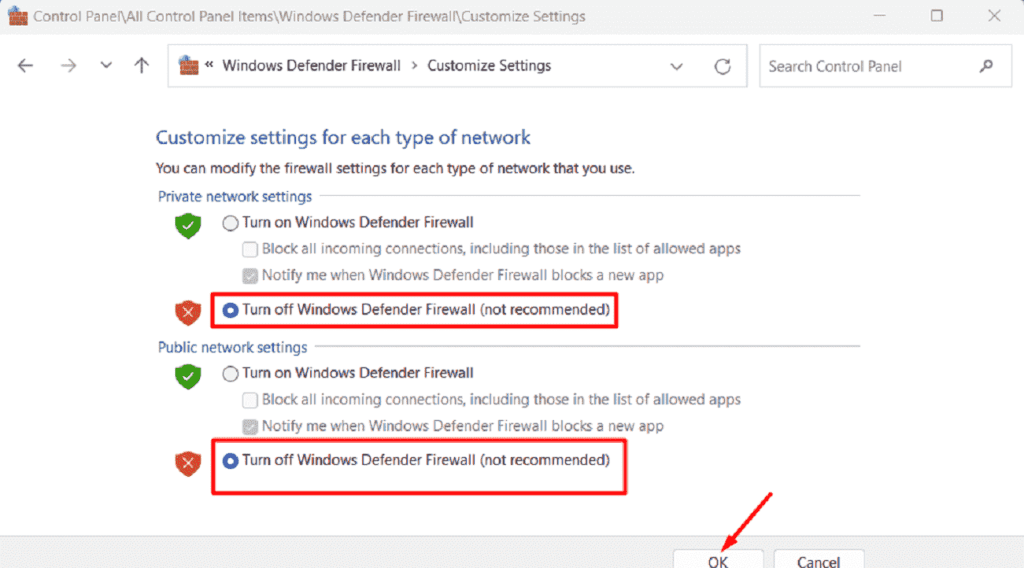
Task: Check Block all incoming connections under Public
Action: [249, 400]
